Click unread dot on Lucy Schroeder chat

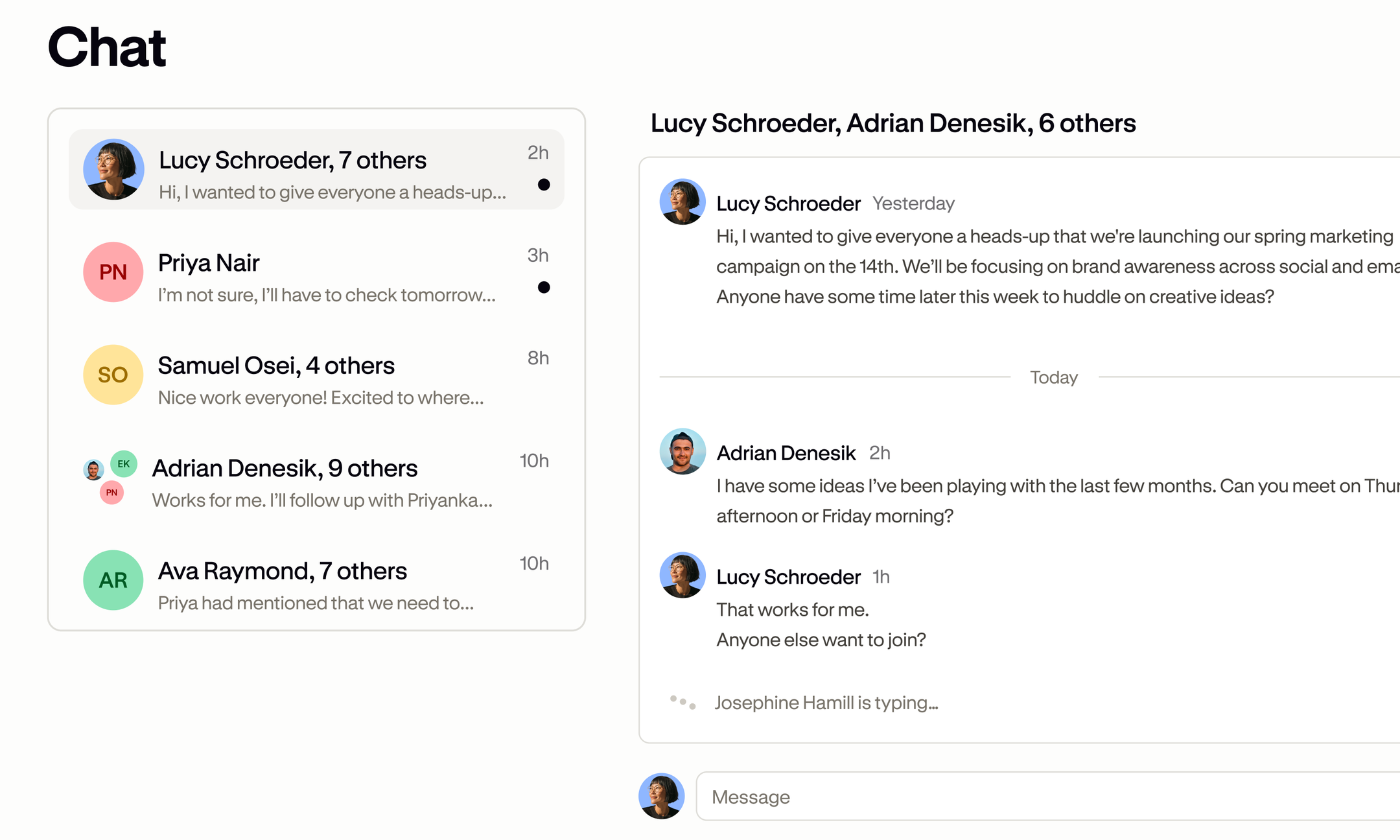(544, 185)
